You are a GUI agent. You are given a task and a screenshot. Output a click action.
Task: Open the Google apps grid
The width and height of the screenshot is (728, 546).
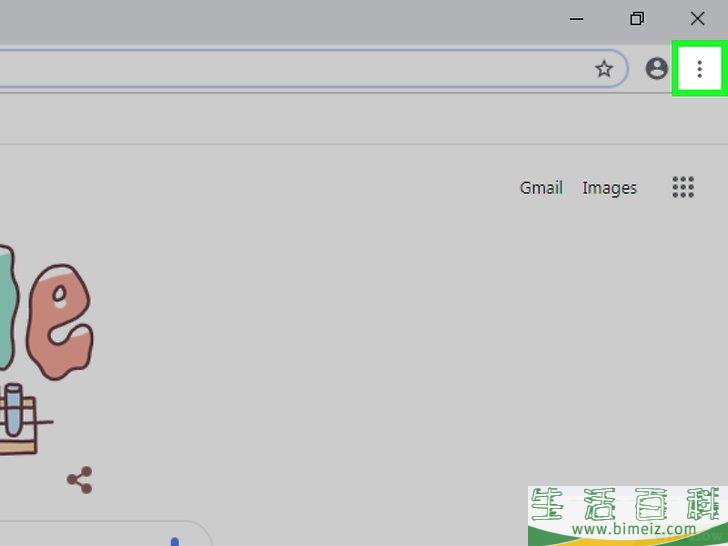tap(683, 187)
